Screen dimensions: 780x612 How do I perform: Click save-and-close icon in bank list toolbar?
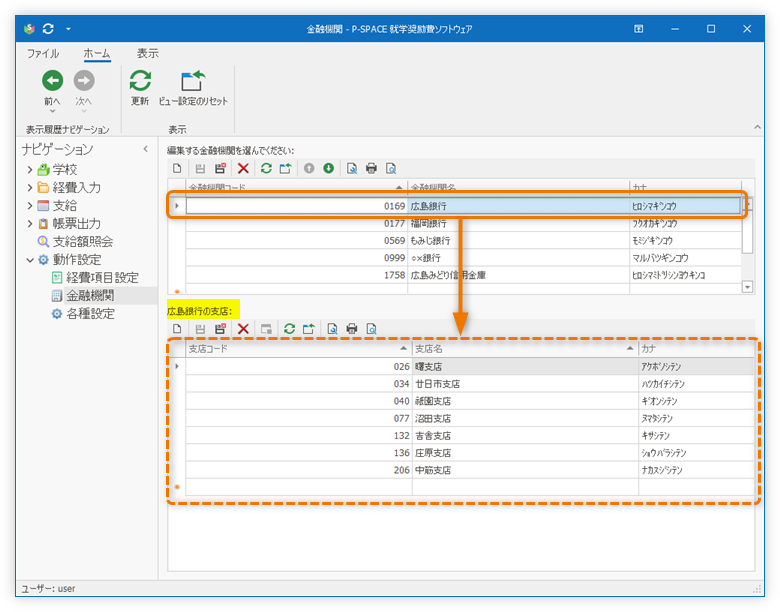(220, 169)
